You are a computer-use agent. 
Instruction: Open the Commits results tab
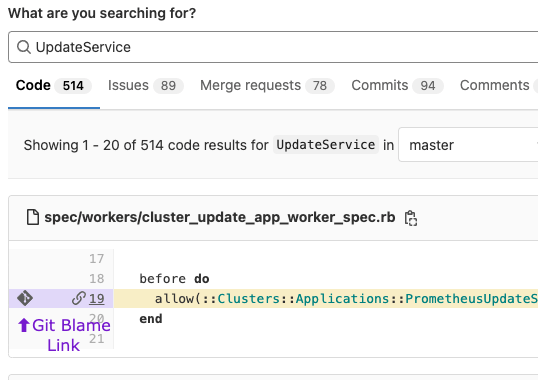(x=397, y=85)
